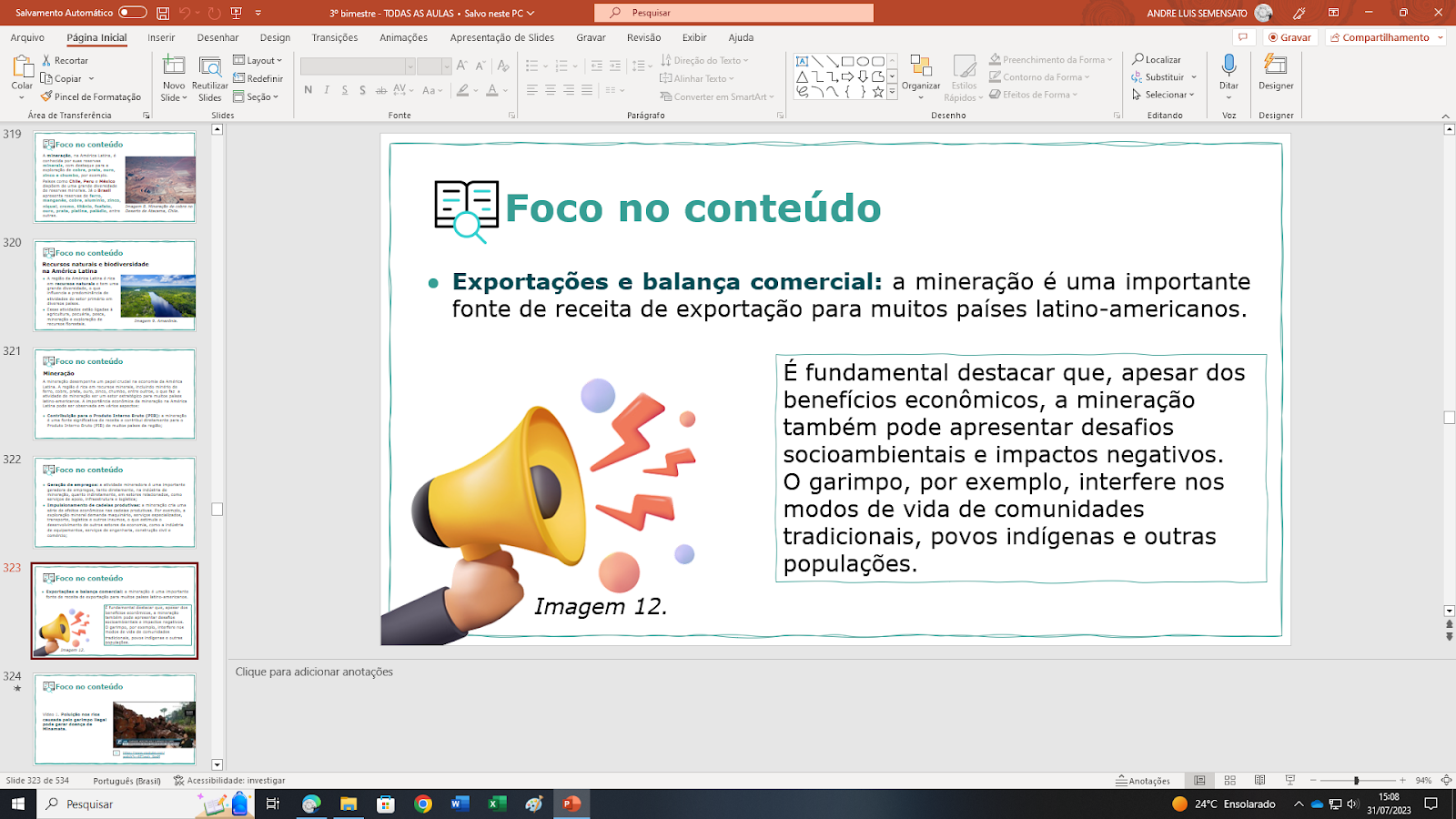This screenshot has height=819, width=1456.
Task: Toggle bold N formatting
Action: [308, 90]
